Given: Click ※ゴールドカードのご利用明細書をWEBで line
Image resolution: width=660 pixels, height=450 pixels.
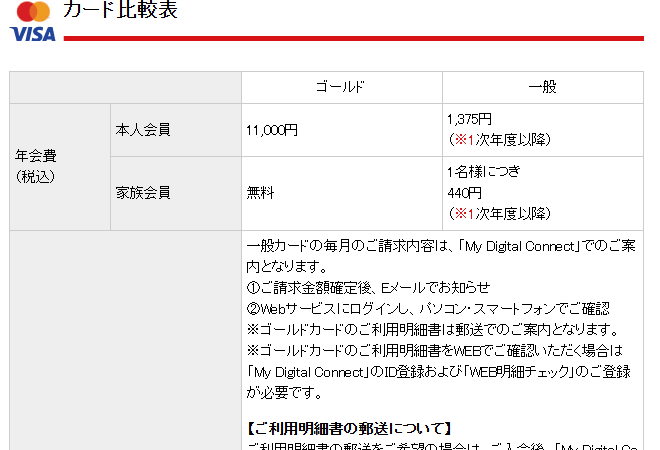Looking at the screenshot, I should (x=434, y=351).
